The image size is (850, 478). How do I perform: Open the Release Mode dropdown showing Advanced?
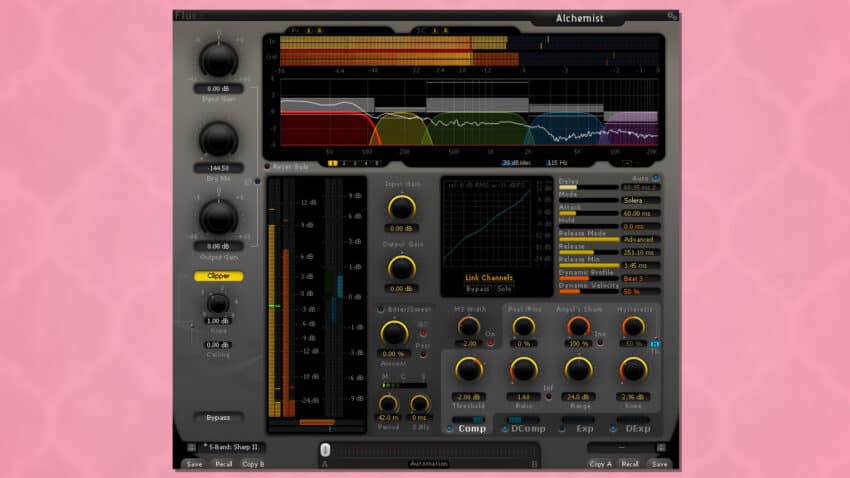(641, 239)
